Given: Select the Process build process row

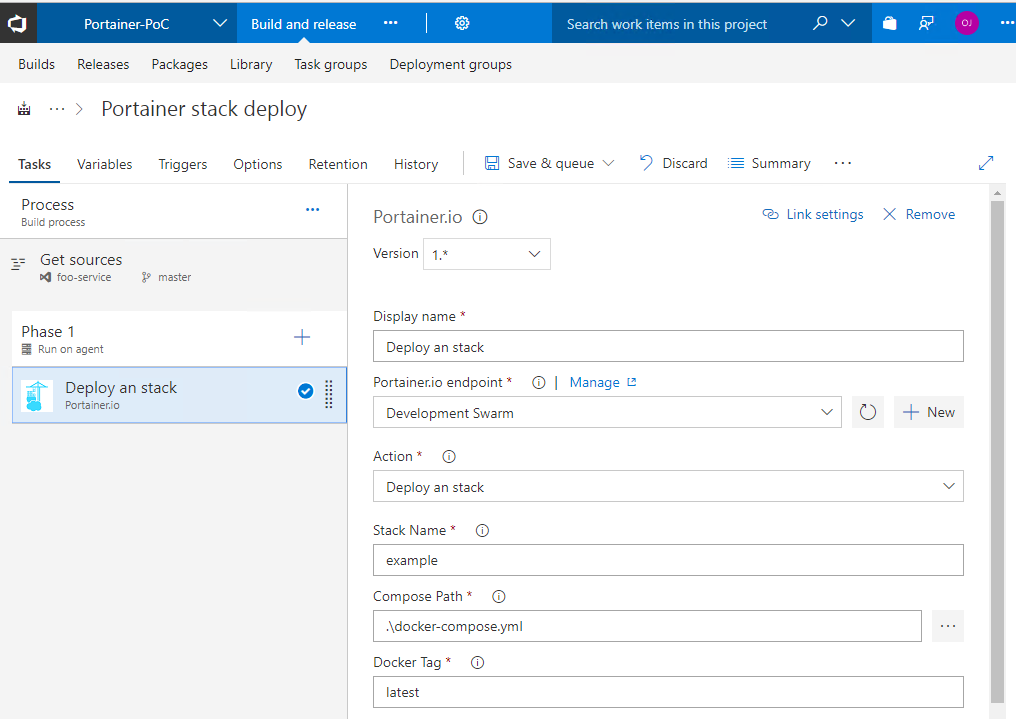Looking at the screenshot, I should (x=174, y=212).
